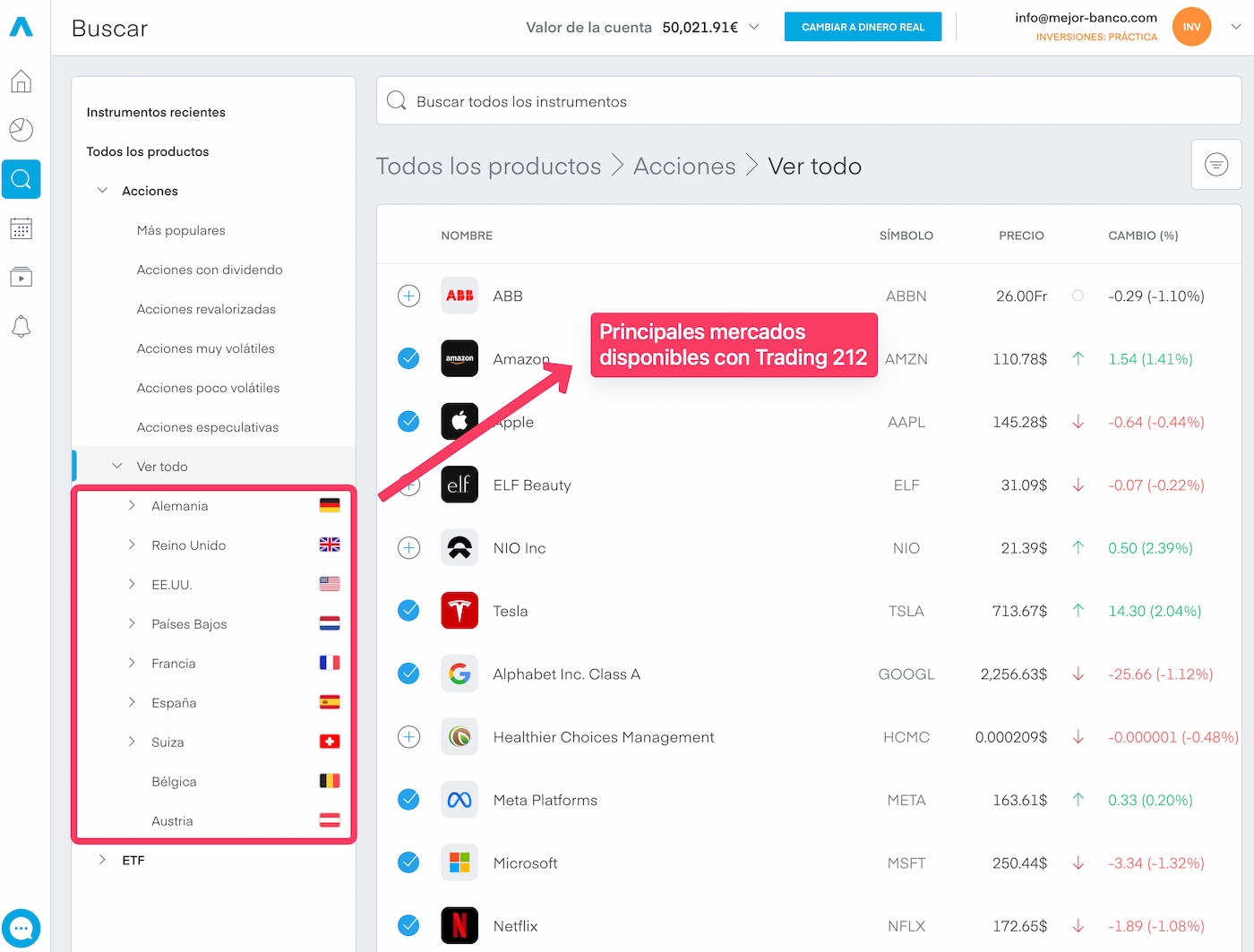Uncheck Amazon watchlist checkmark
Viewport: 1254px width, 952px height.
pyautogui.click(x=408, y=358)
